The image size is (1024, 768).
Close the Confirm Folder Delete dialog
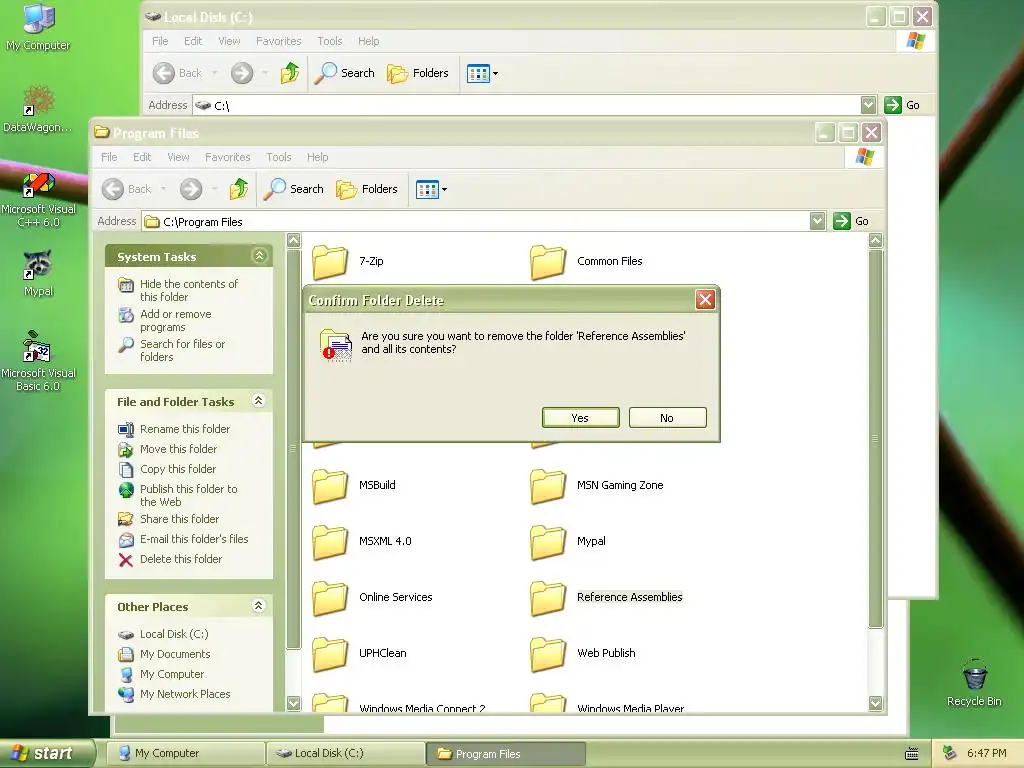pos(705,300)
